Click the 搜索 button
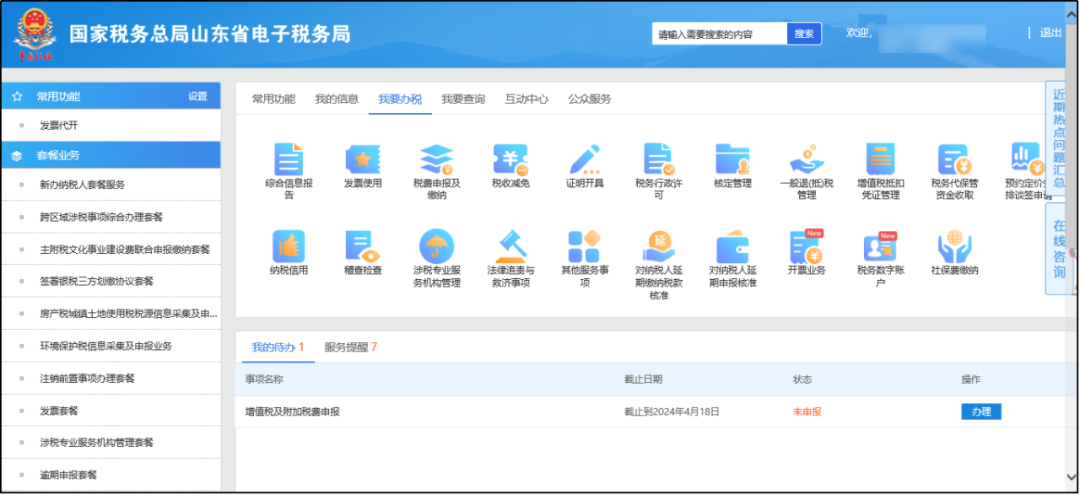This screenshot has height=495, width=1080. (804, 34)
